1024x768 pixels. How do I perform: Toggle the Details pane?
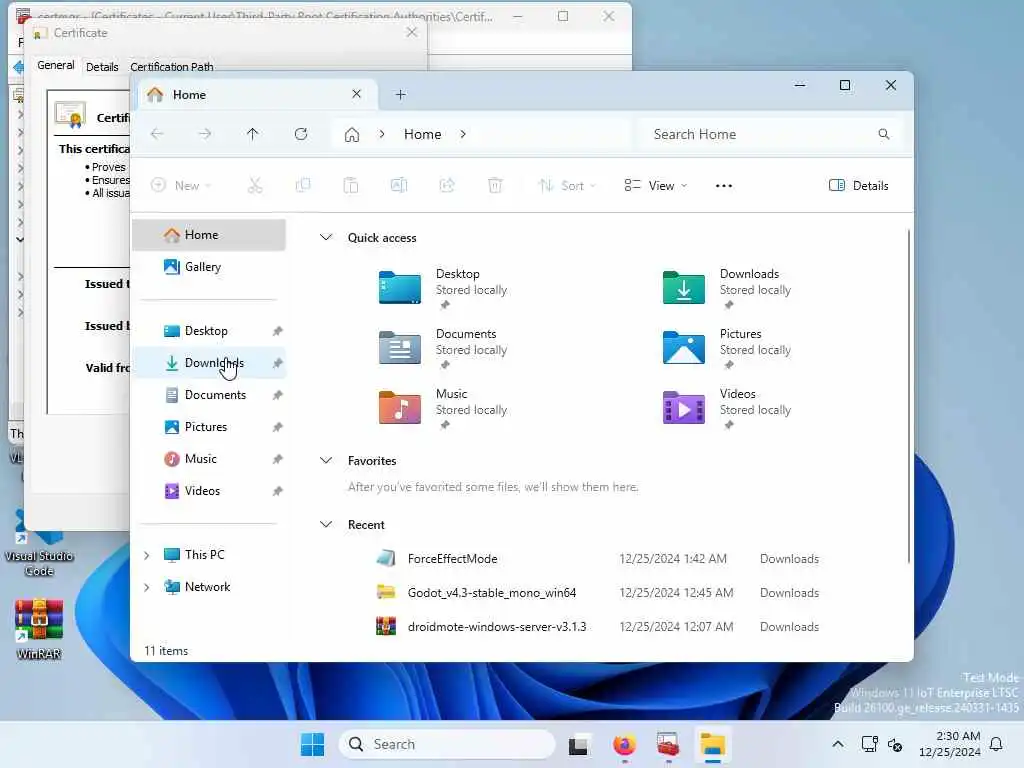[x=858, y=186]
